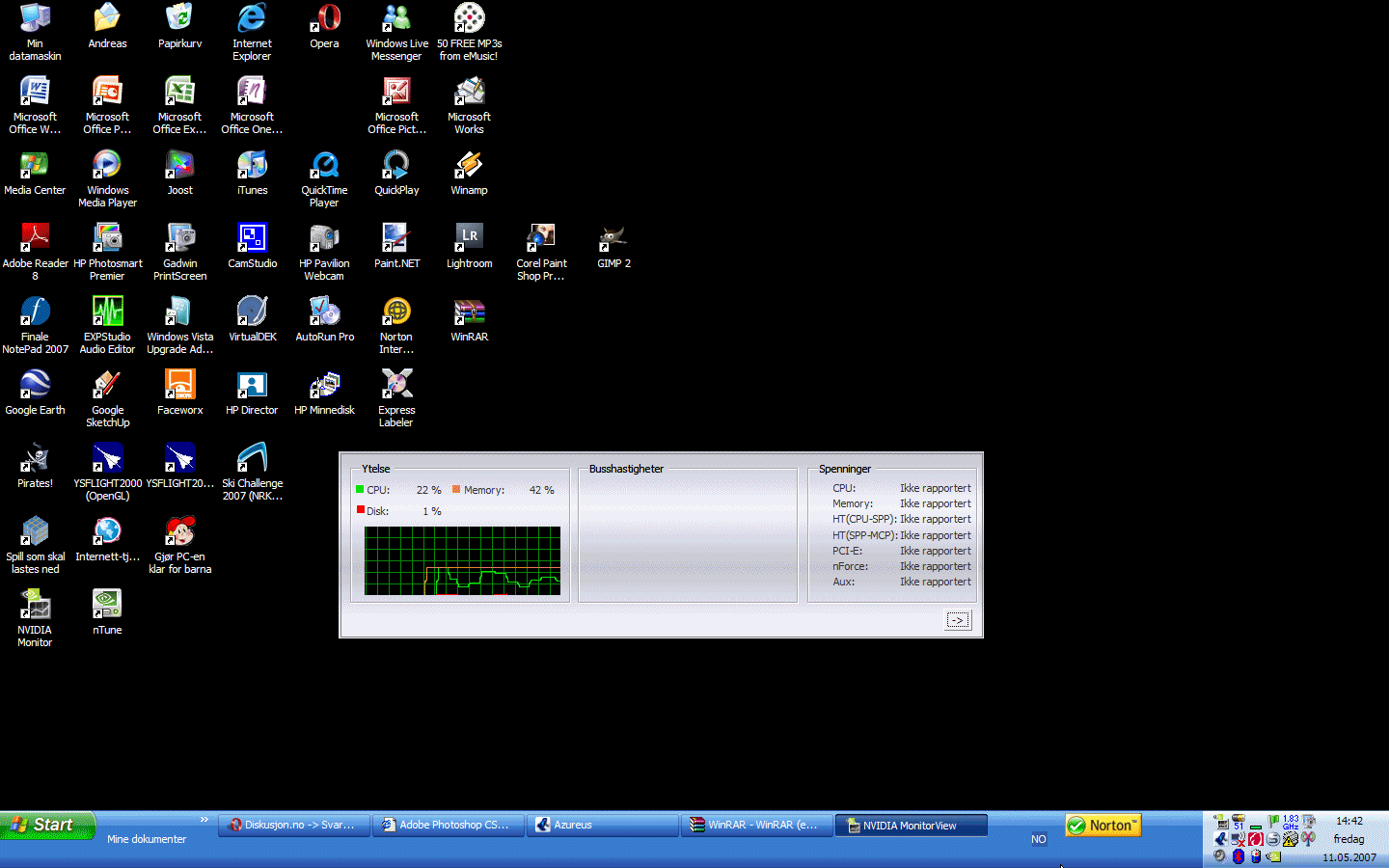Launch the Windows Media Player icon
The height and width of the screenshot is (868, 1389).
pos(107,178)
